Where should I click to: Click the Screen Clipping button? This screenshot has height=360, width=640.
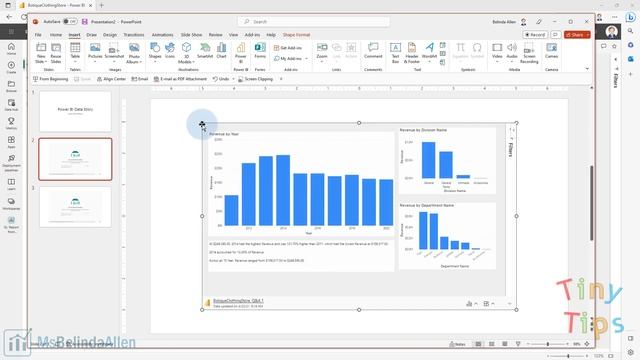[x=256, y=79]
